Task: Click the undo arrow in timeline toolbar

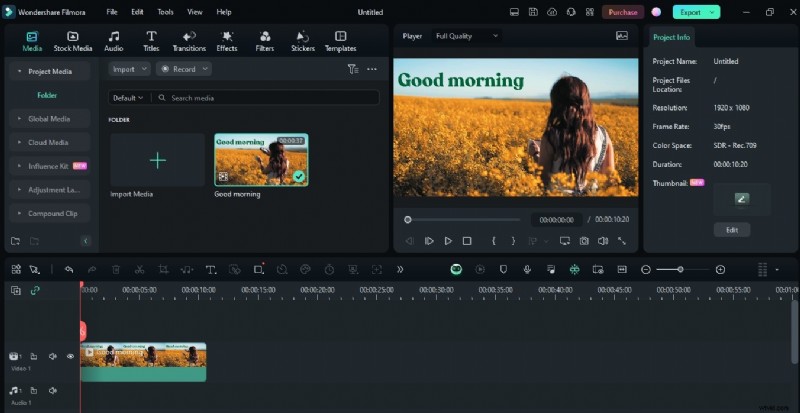Action: pyautogui.click(x=68, y=269)
